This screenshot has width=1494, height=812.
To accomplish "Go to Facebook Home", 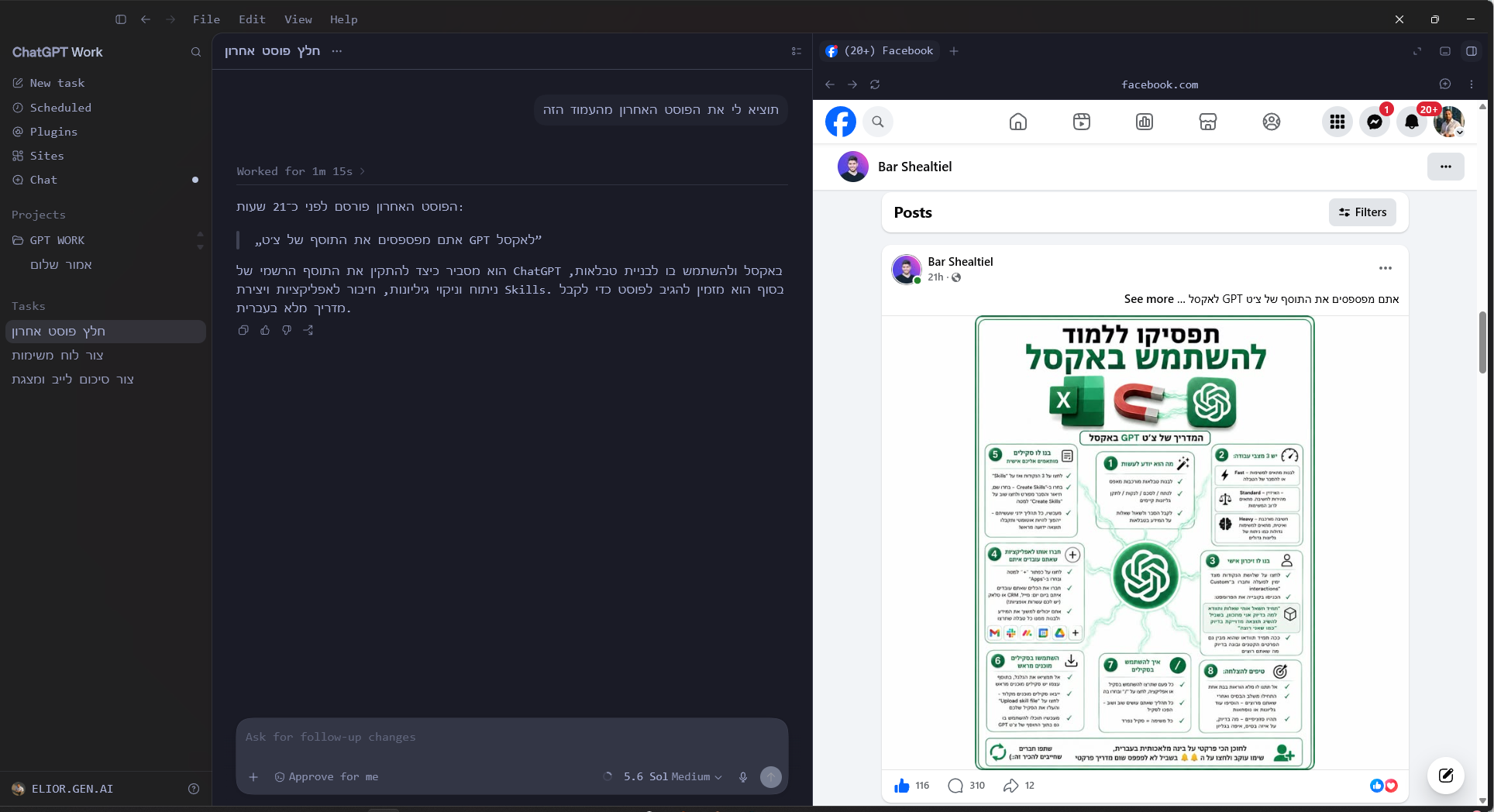I will pos(1018,122).
